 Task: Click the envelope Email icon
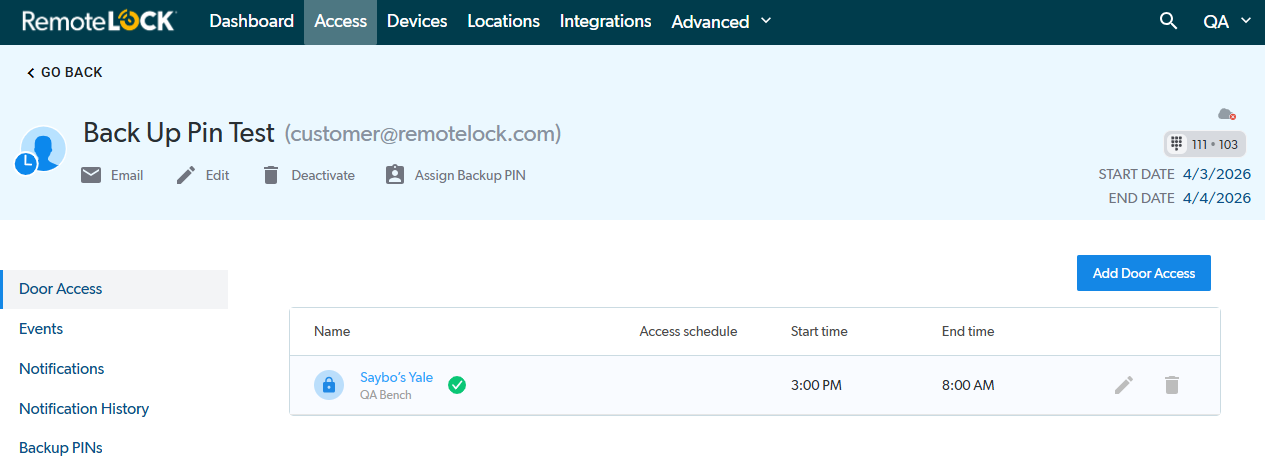coord(91,175)
